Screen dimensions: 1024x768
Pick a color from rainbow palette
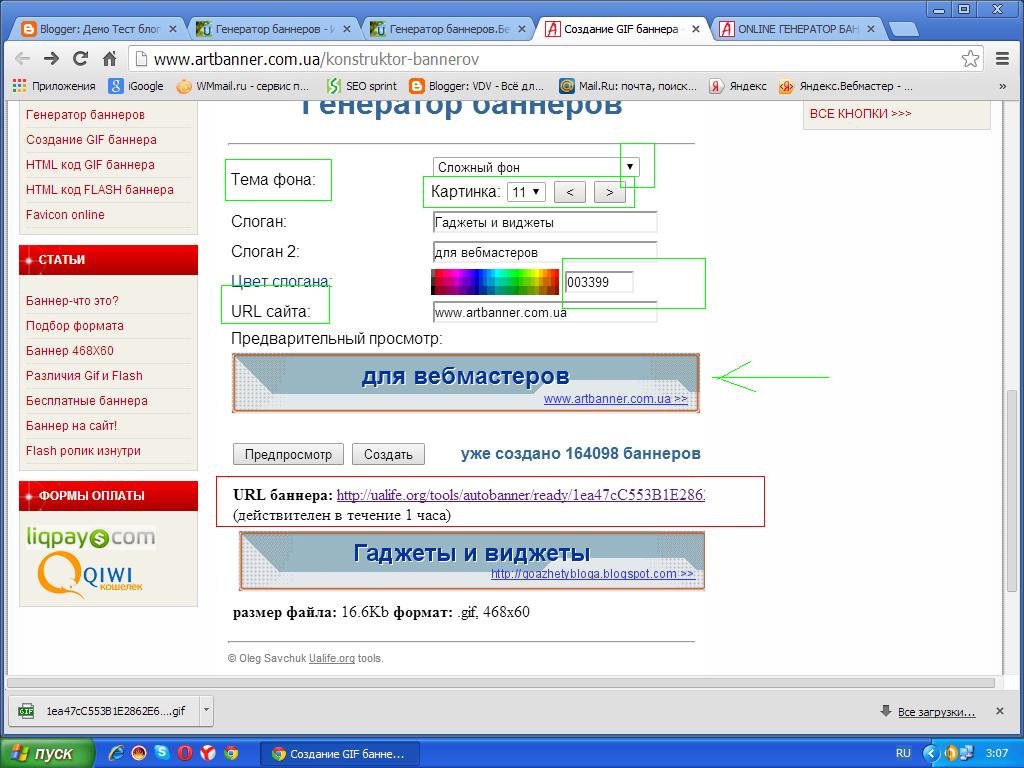tap(495, 282)
